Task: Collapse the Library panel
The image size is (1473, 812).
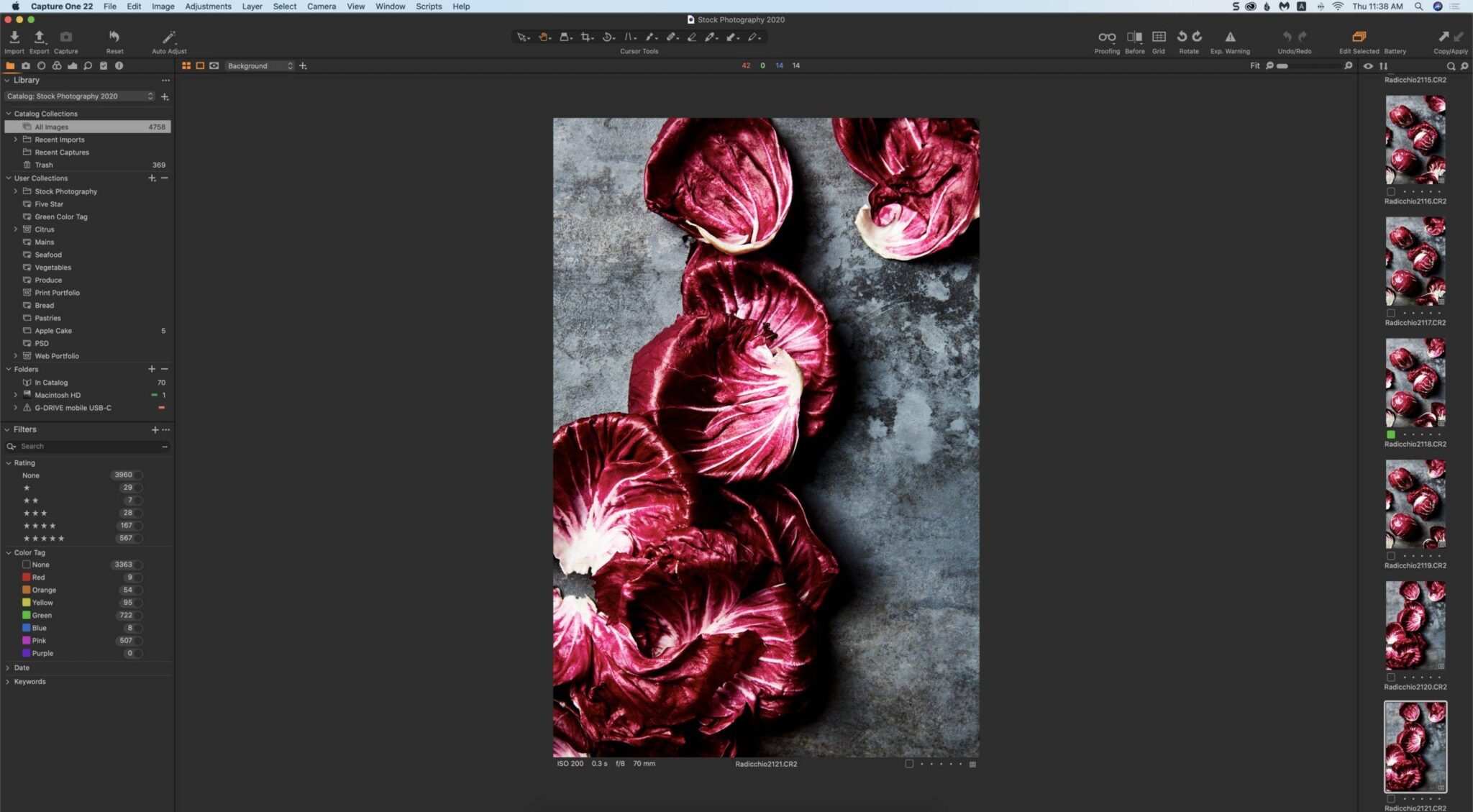Action: 7,81
